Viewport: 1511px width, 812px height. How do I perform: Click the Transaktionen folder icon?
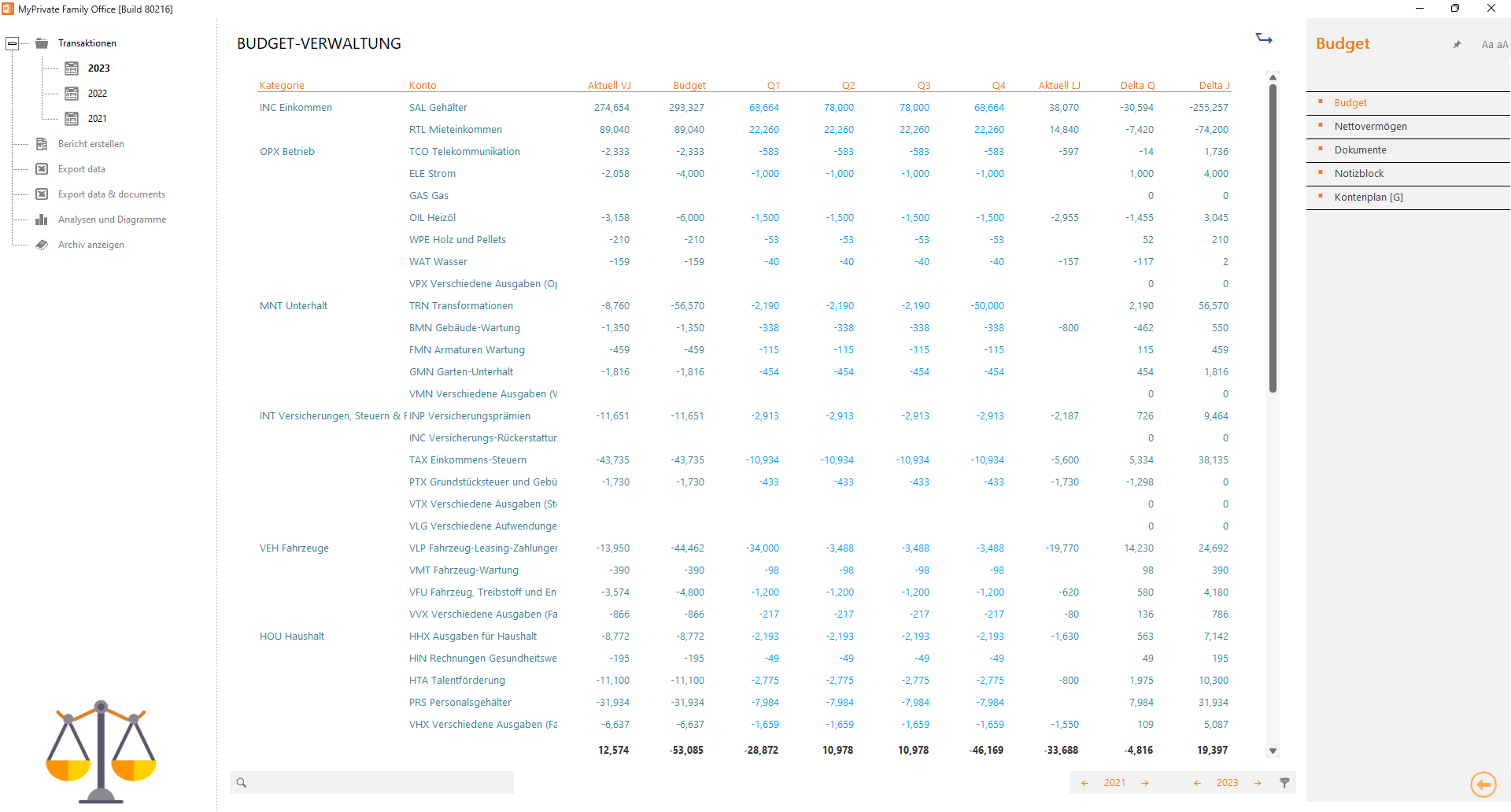[x=41, y=42]
